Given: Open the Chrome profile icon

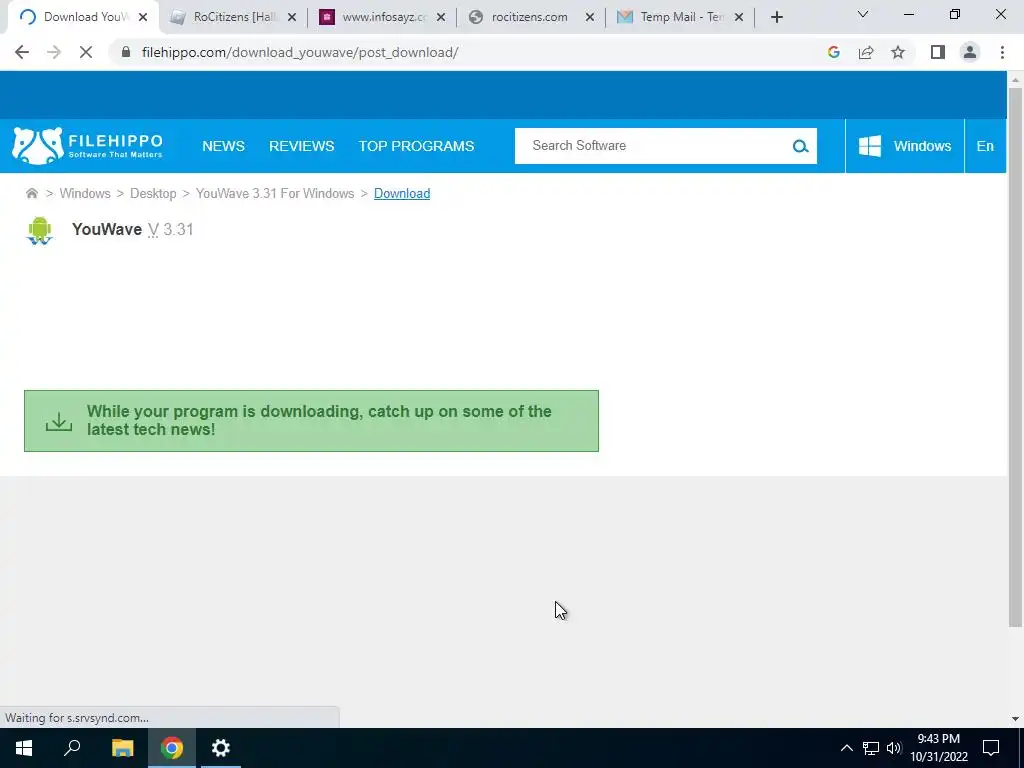Looking at the screenshot, I should [x=970, y=52].
